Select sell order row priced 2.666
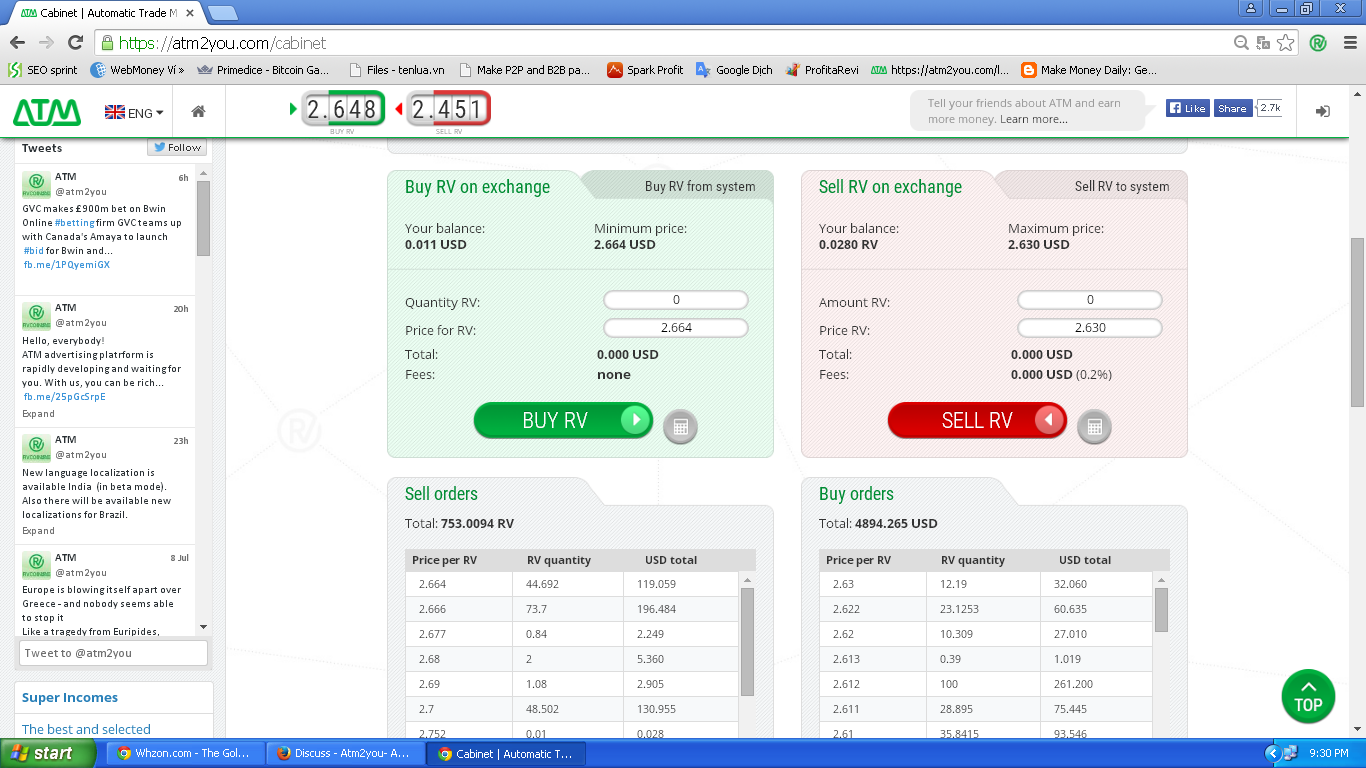 pyautogui.click(x=572, y=609)
